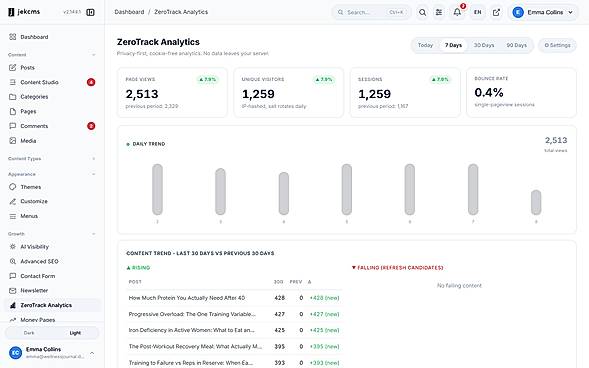Select the Today range tab
The width and height of the screenshot is (589, 368).
coord(425,45)
